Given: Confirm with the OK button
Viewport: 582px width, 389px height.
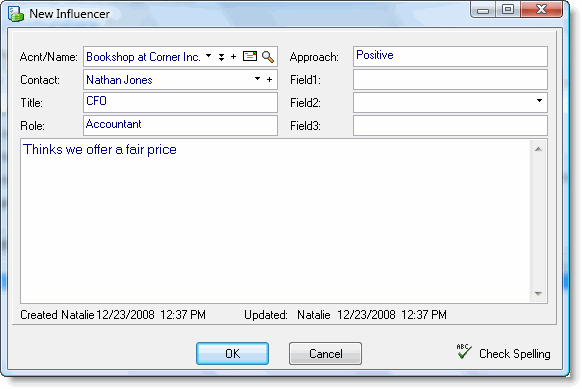Looking at the screenshot, I should [x=232, y=353].
